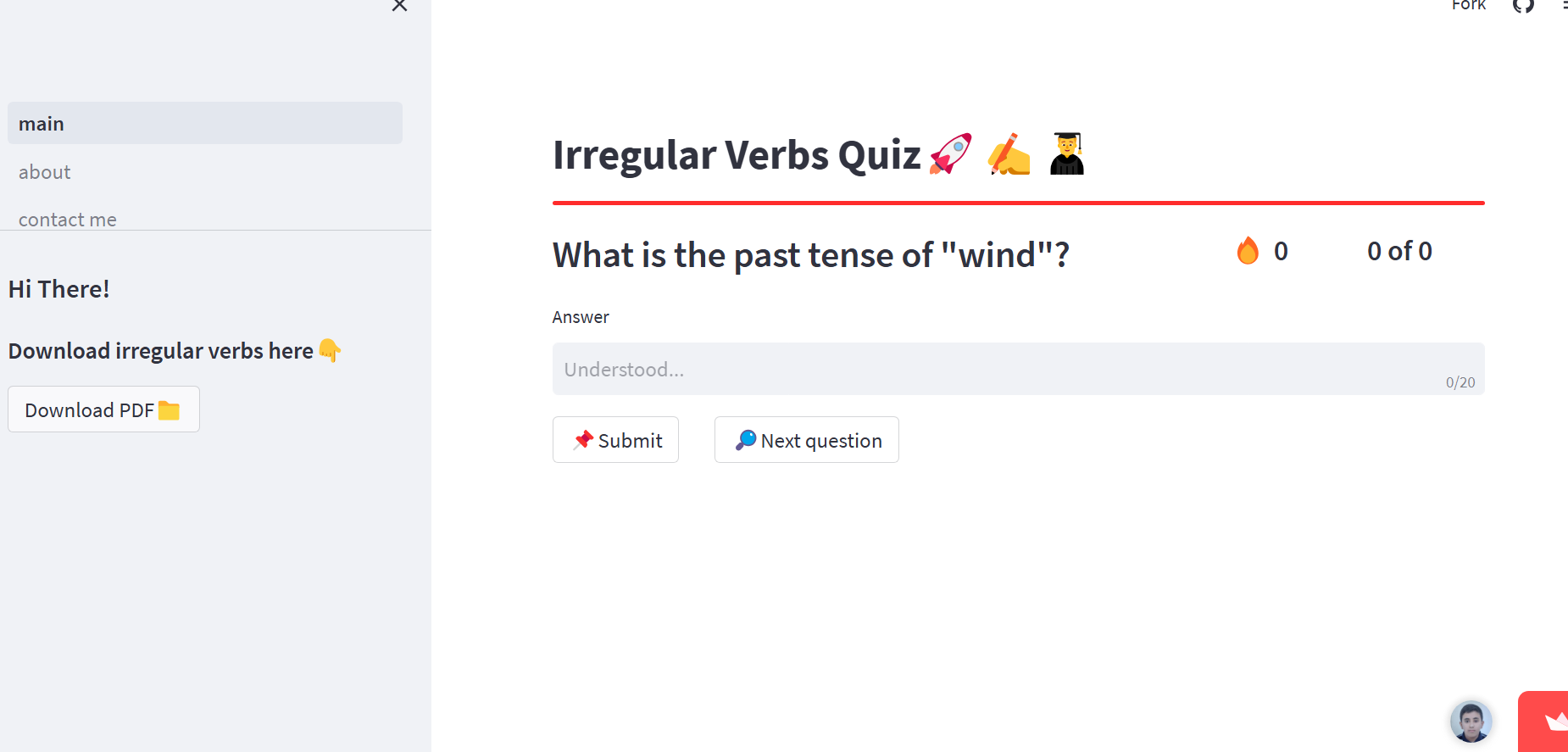The height and width of the screenshot is (752, 1568).
Task: Click the Irregular Verbs Quiz heading
Action: pyautogui.click(x=737, y=155)
